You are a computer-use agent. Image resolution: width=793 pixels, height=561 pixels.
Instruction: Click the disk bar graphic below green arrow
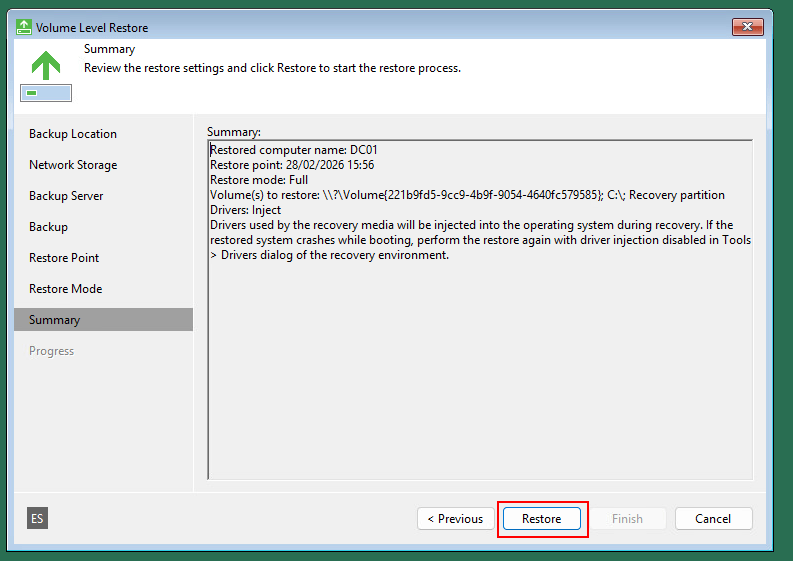click(x=45, y=93)
